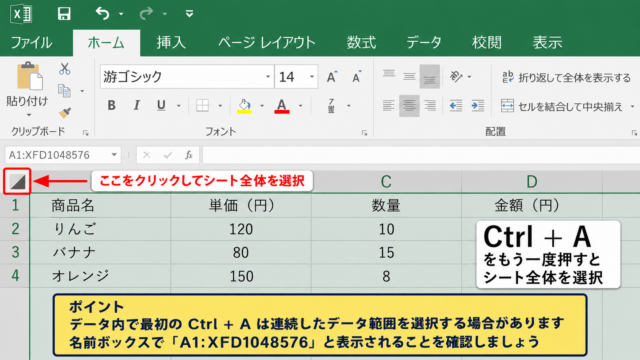Click Align Right icon

pos(429,106)
